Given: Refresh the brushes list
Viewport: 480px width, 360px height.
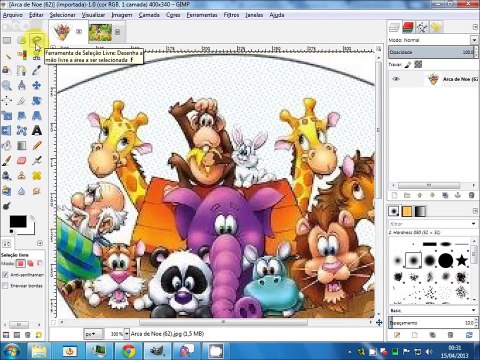Looking at the screenshot, I should [469, 335].
